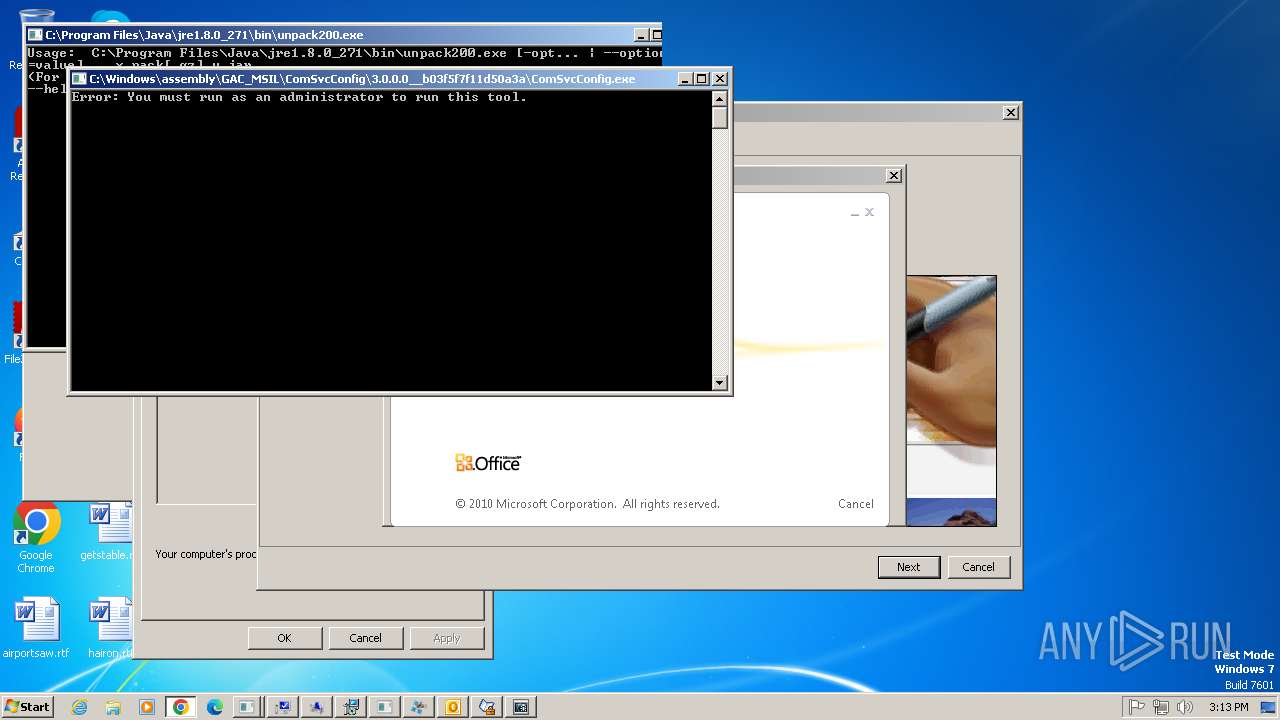Show the system clock at 3:13 PM
This screenshot has width=1280, height=720.
click(1228, 707)
